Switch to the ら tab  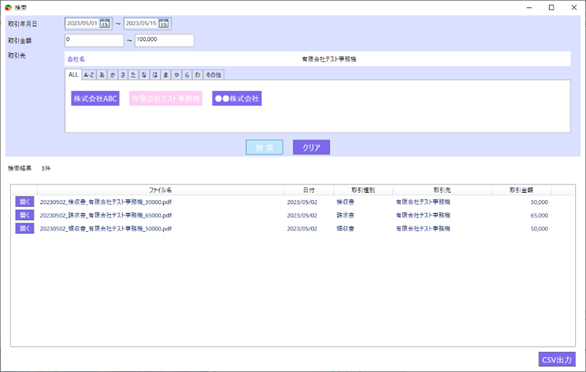point(187,75)
